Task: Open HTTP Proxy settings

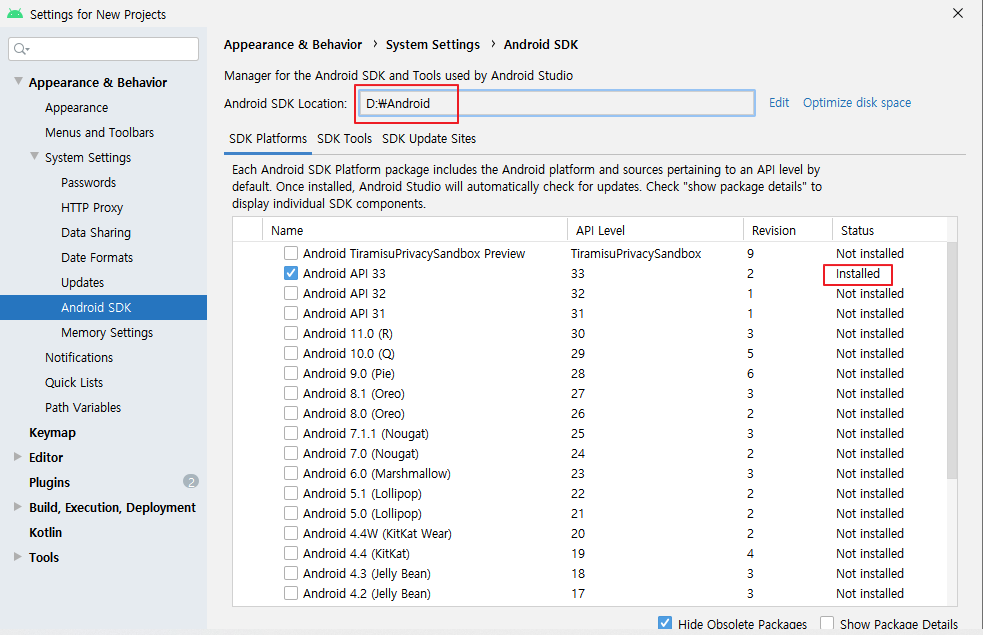Action: coord(92,208)
